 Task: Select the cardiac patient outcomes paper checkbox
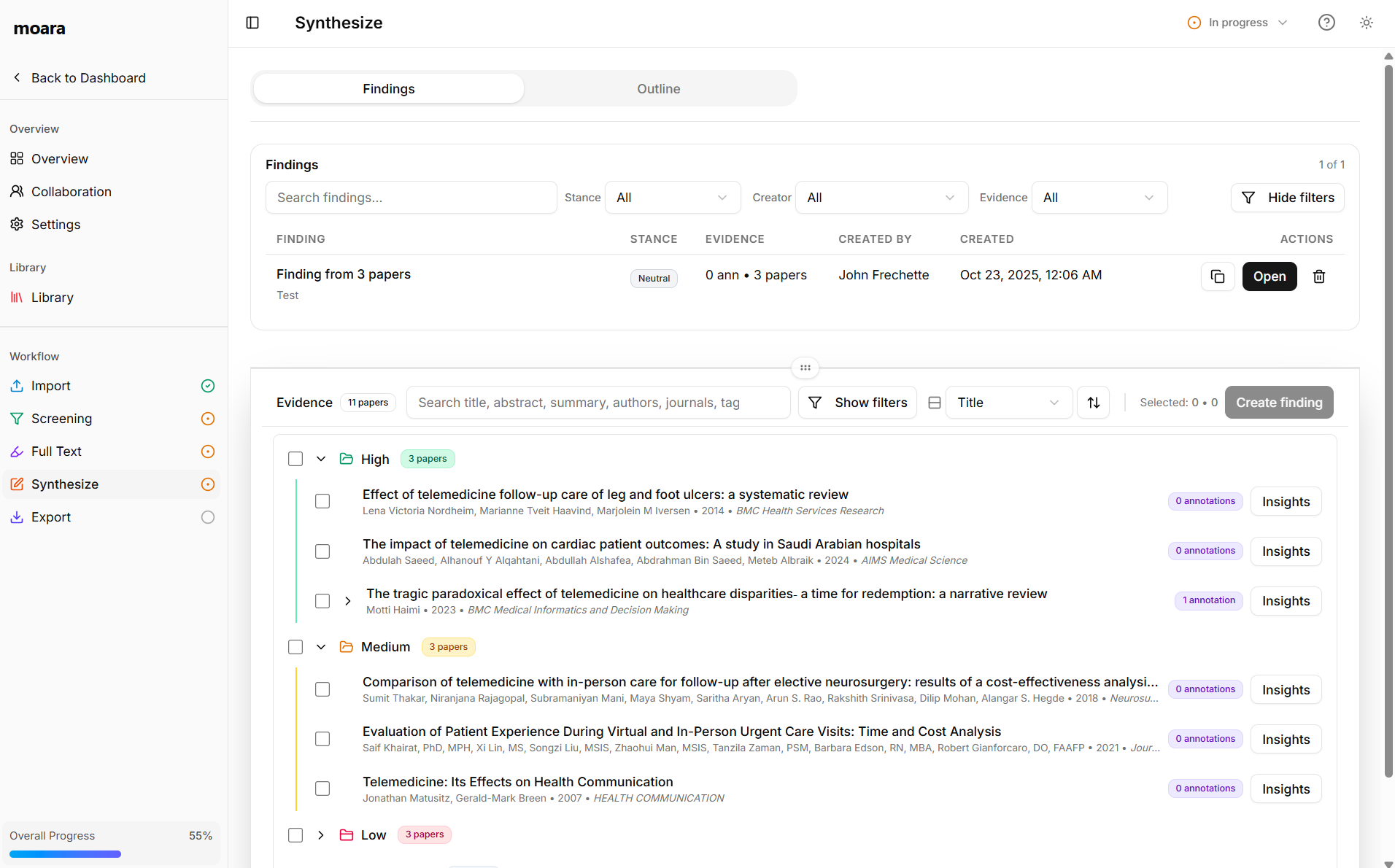click(x=322, y=551)
